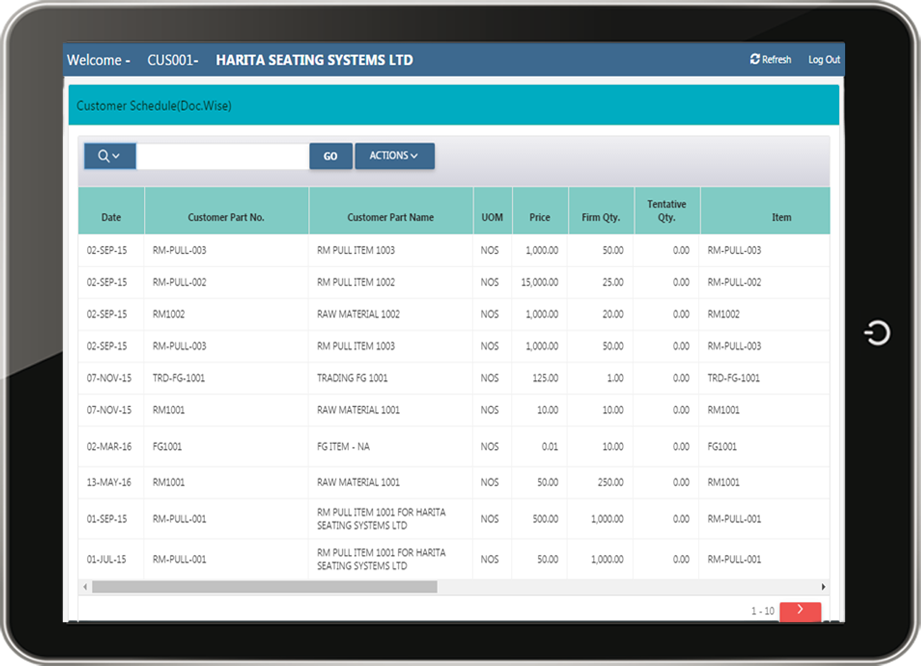Click the horizontal scrollbar right arrow
The height and width of the screenshot is (666, 921).
point(823,587)
